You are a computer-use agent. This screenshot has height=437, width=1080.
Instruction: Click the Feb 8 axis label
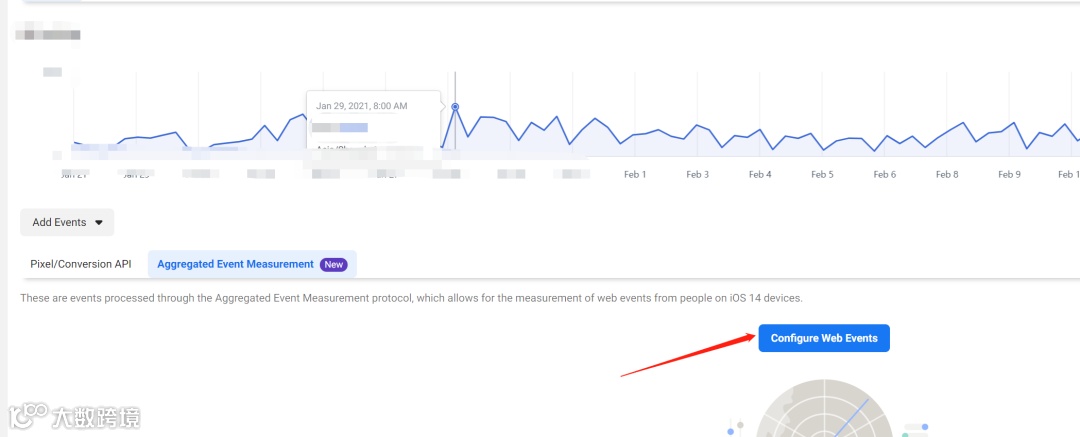(x=947, y=174)
